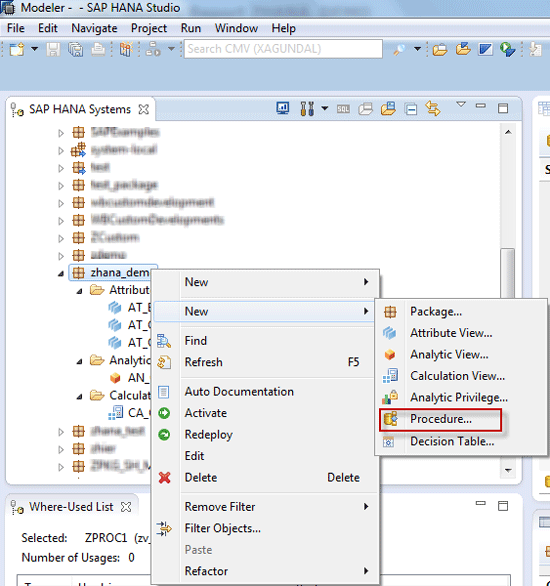Collapse the Attribute Views folder
Image resolution: width=550 pixels, height=586 pixels.
pyautogui.click(x=79, y=291)
